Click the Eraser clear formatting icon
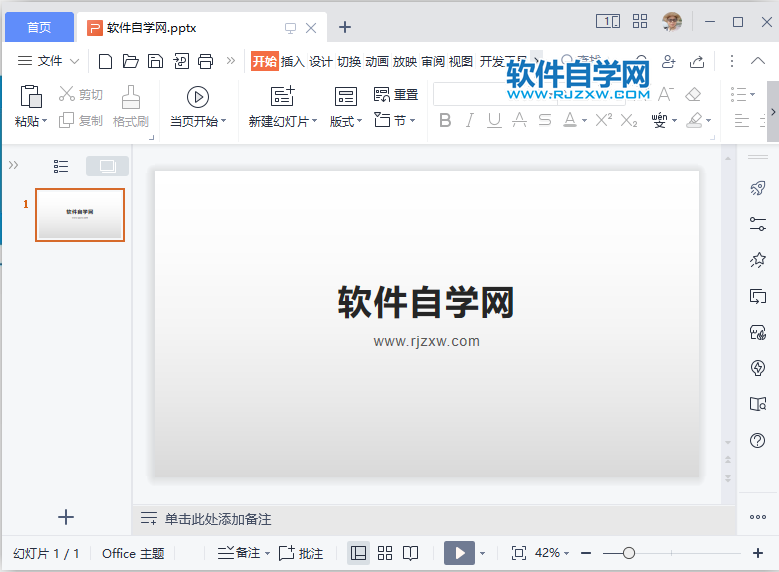This screenshot has width=779, height=572. tap(693, 94)
